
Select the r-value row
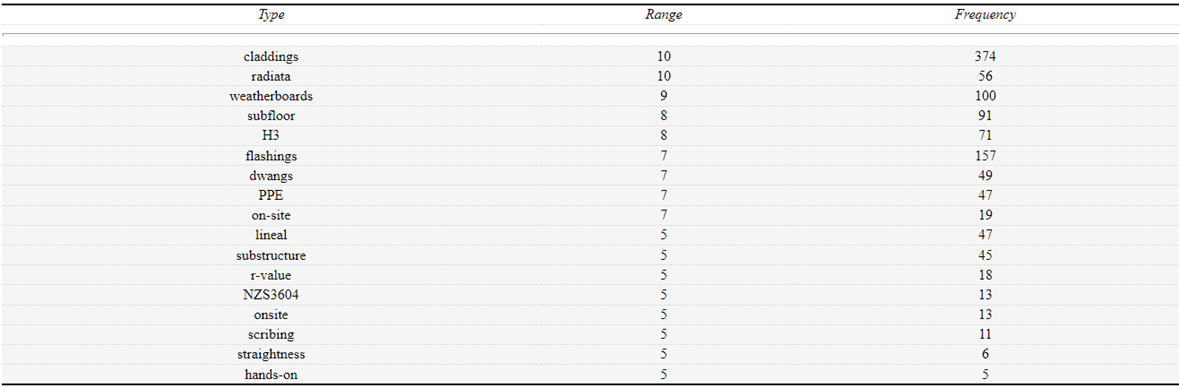pyautogui.click(x=590, y=275)
